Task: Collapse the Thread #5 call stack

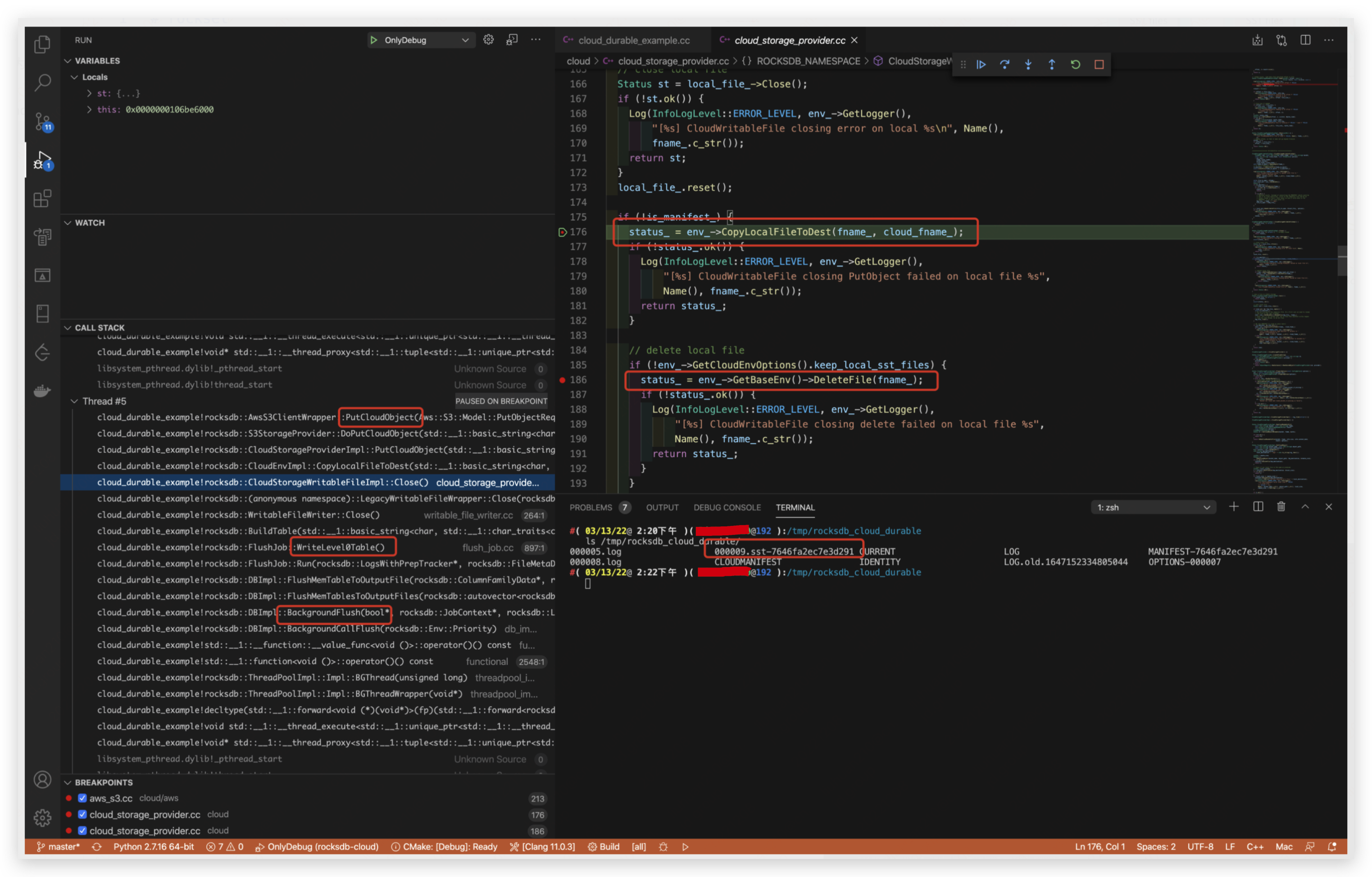Action: (x=74, y=401)
